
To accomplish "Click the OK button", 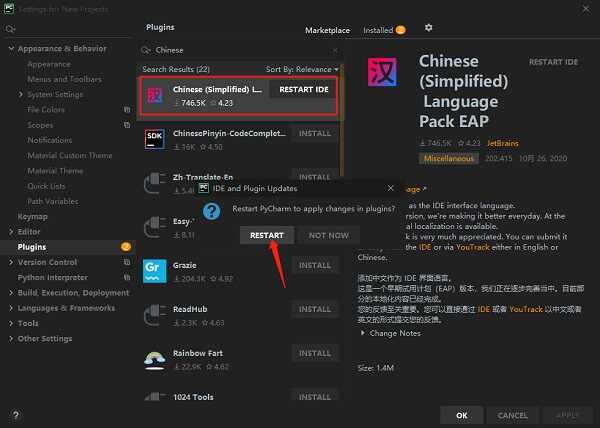I will 461,415.
